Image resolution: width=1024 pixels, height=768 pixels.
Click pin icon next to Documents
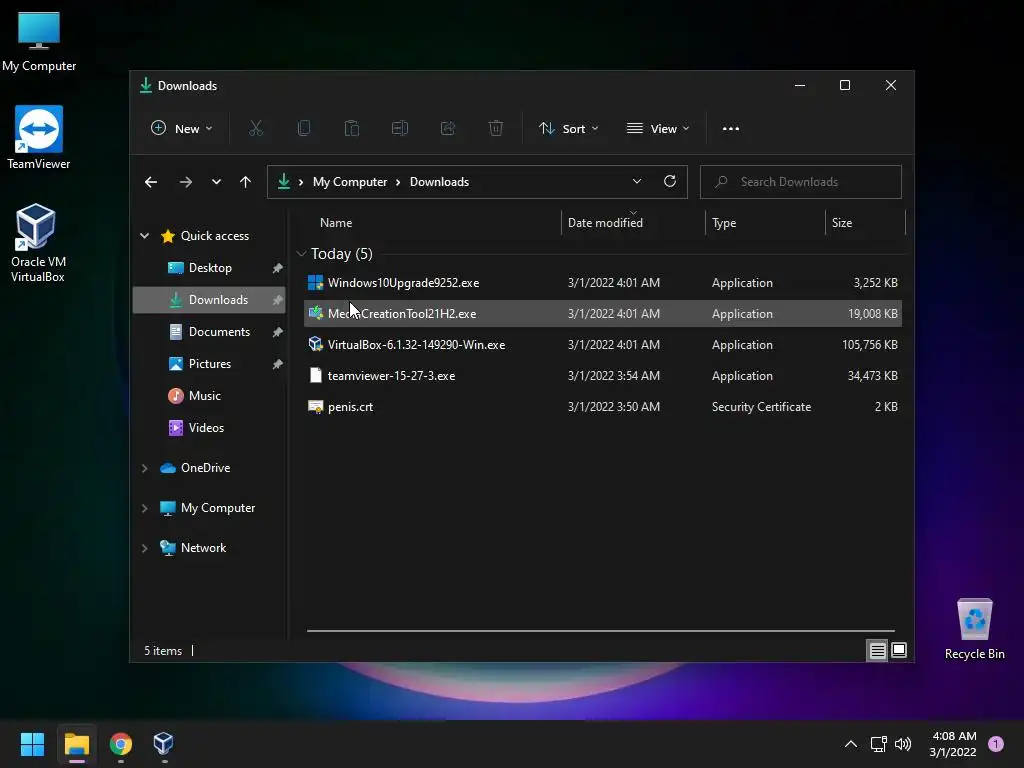[x=277, y=332]
